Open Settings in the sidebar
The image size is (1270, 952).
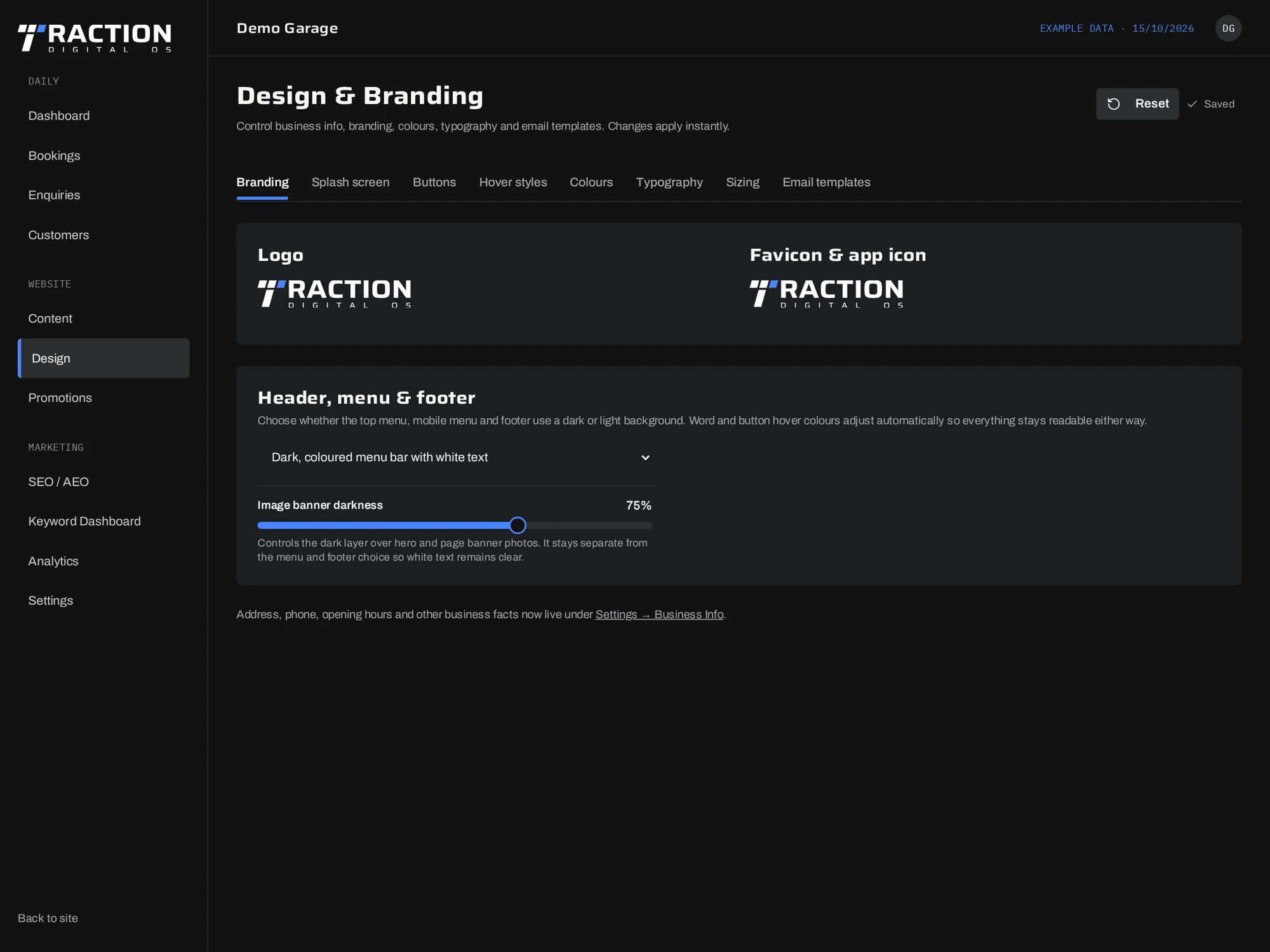104,600
